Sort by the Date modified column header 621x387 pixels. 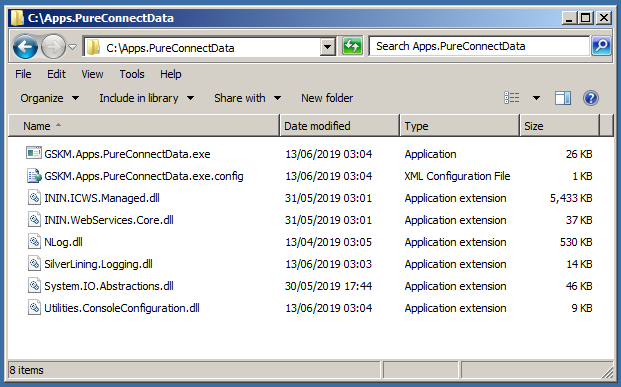click(340, 126)
